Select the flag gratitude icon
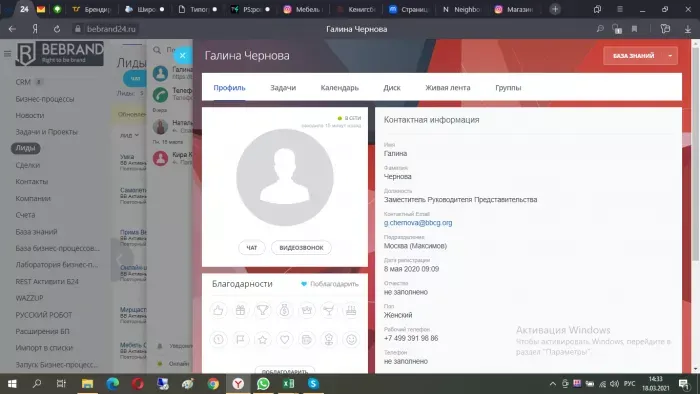This screenshot has height=394, width=700. [240, 340]
